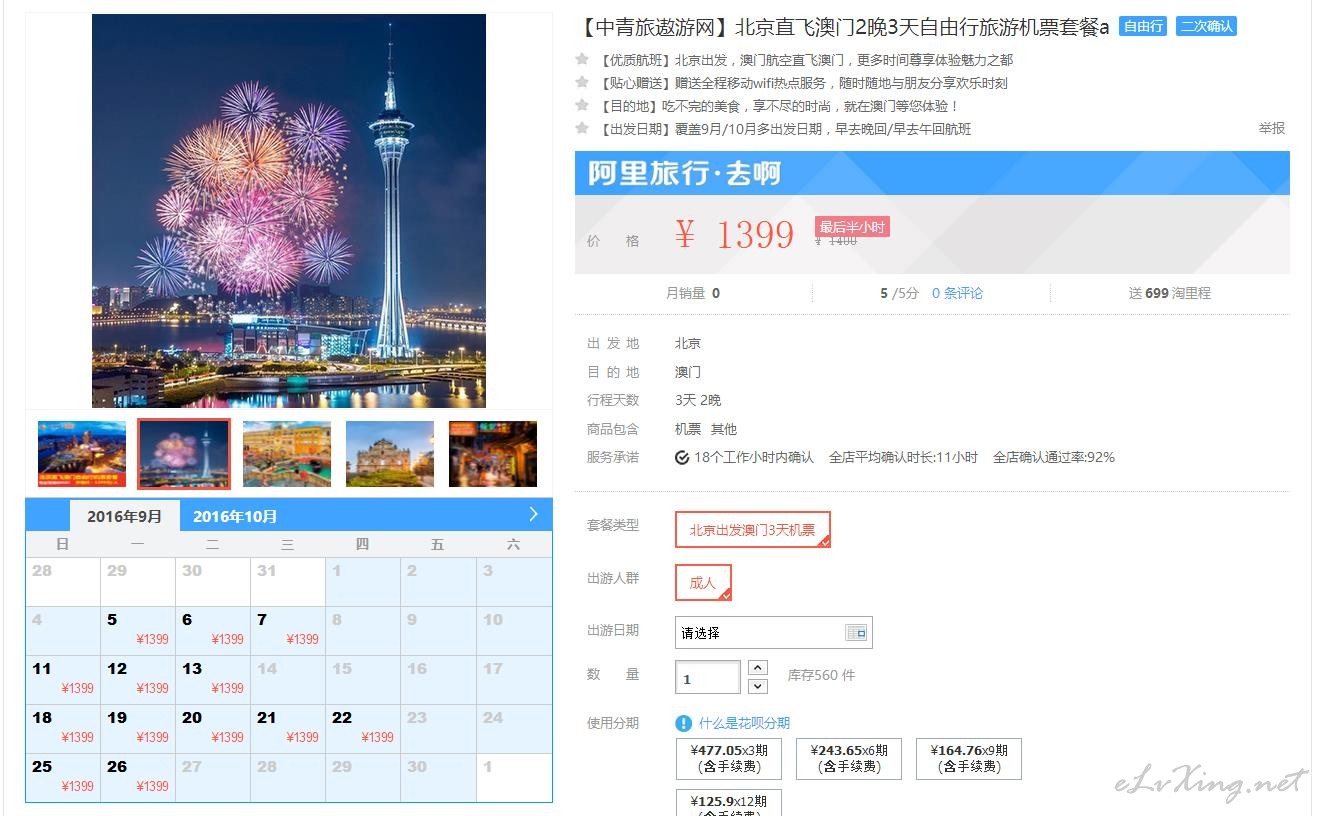This screenshot has width=1319, height=816.
Task: Switch calendar to 2016年10月 tab
Action: click(x=235, y=516)
